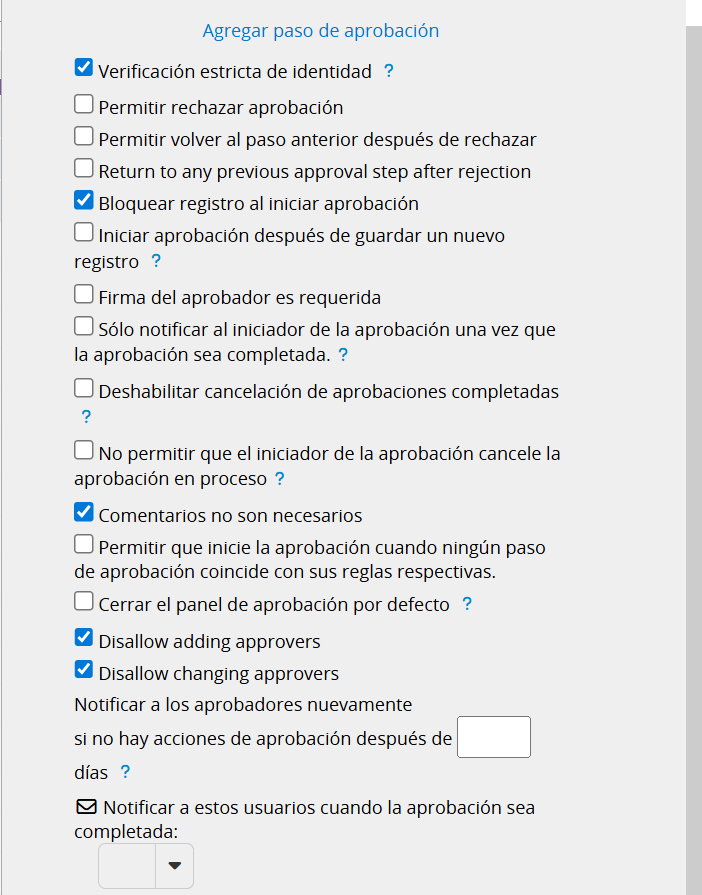The image size is (702, 895).
Task: Check Firma del aprobador es requerida
Action: coord(84,295)
